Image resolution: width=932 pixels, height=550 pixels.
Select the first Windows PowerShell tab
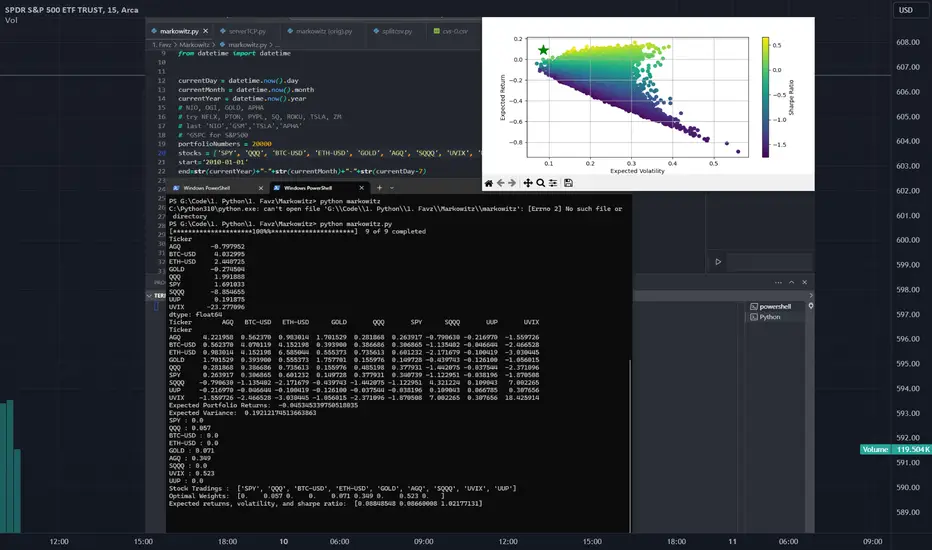(207, 188)
